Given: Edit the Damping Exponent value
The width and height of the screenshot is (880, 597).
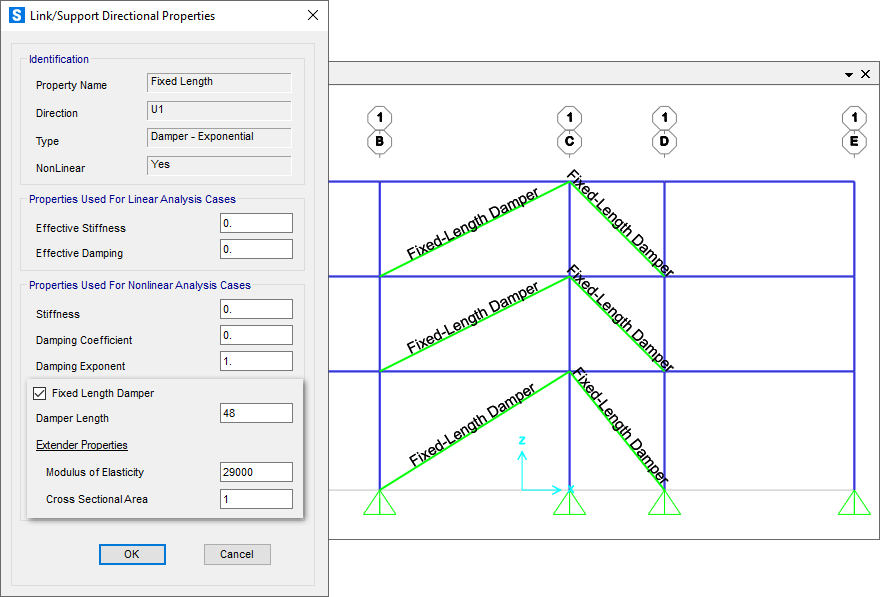Looking at the screenshot, I should [255, 361].
